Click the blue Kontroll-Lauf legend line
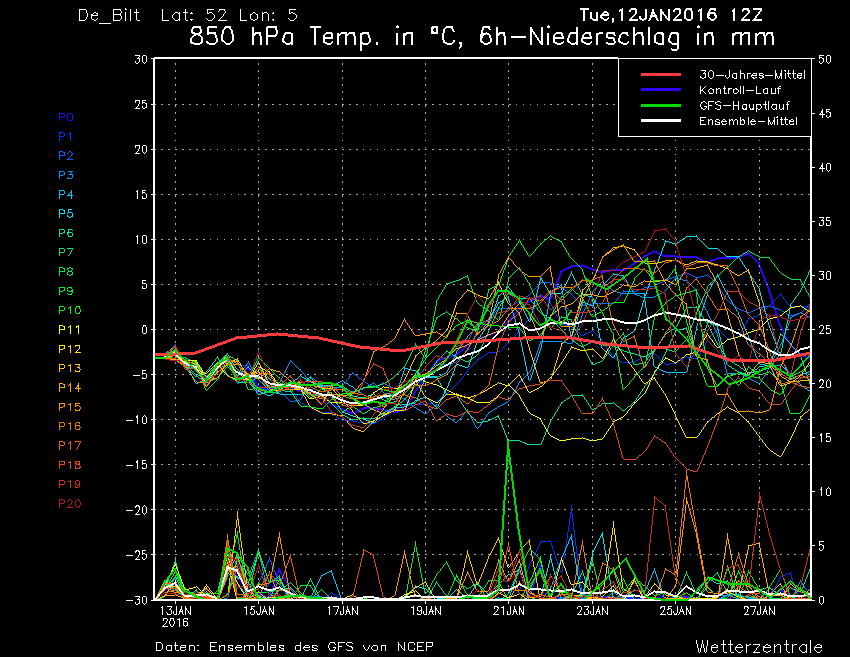This screenshot has height=657, width=850. pos(661,89)
